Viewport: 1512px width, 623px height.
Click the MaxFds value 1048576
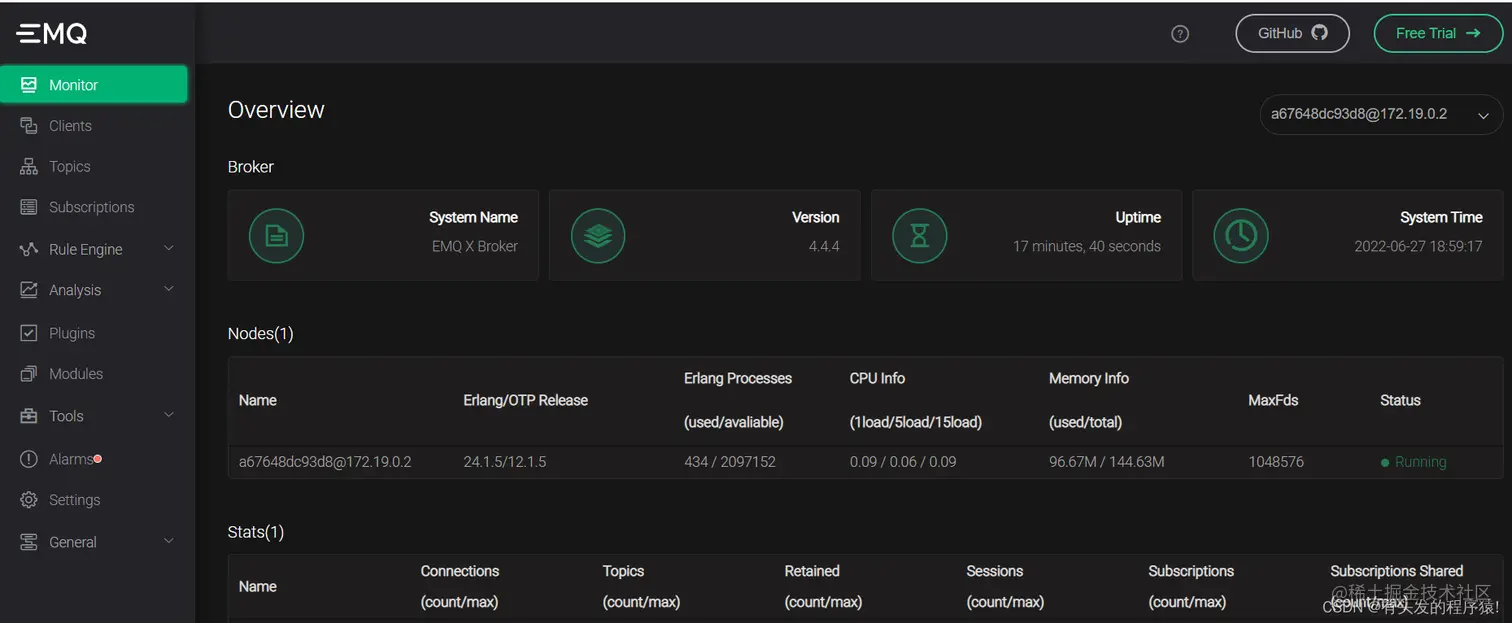pyautogui.click(x=1276, y=462)
